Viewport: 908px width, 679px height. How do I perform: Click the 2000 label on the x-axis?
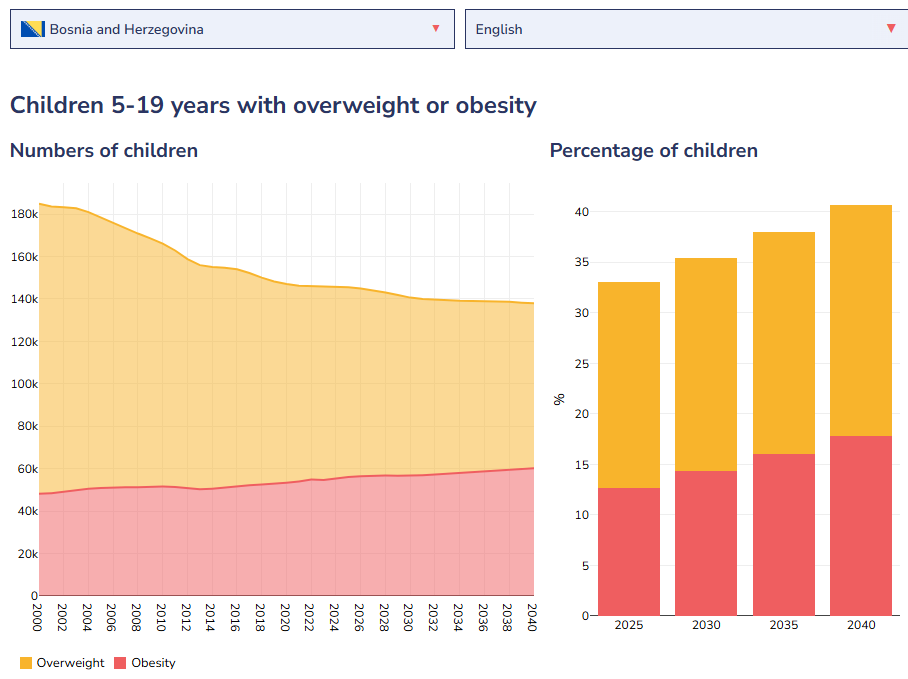point(38,611)
